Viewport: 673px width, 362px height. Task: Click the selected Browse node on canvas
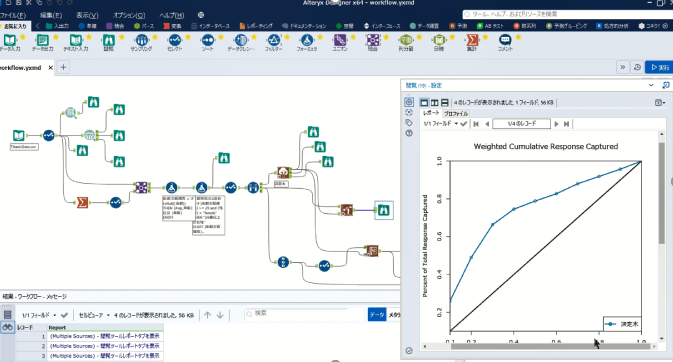pos(384,210)
